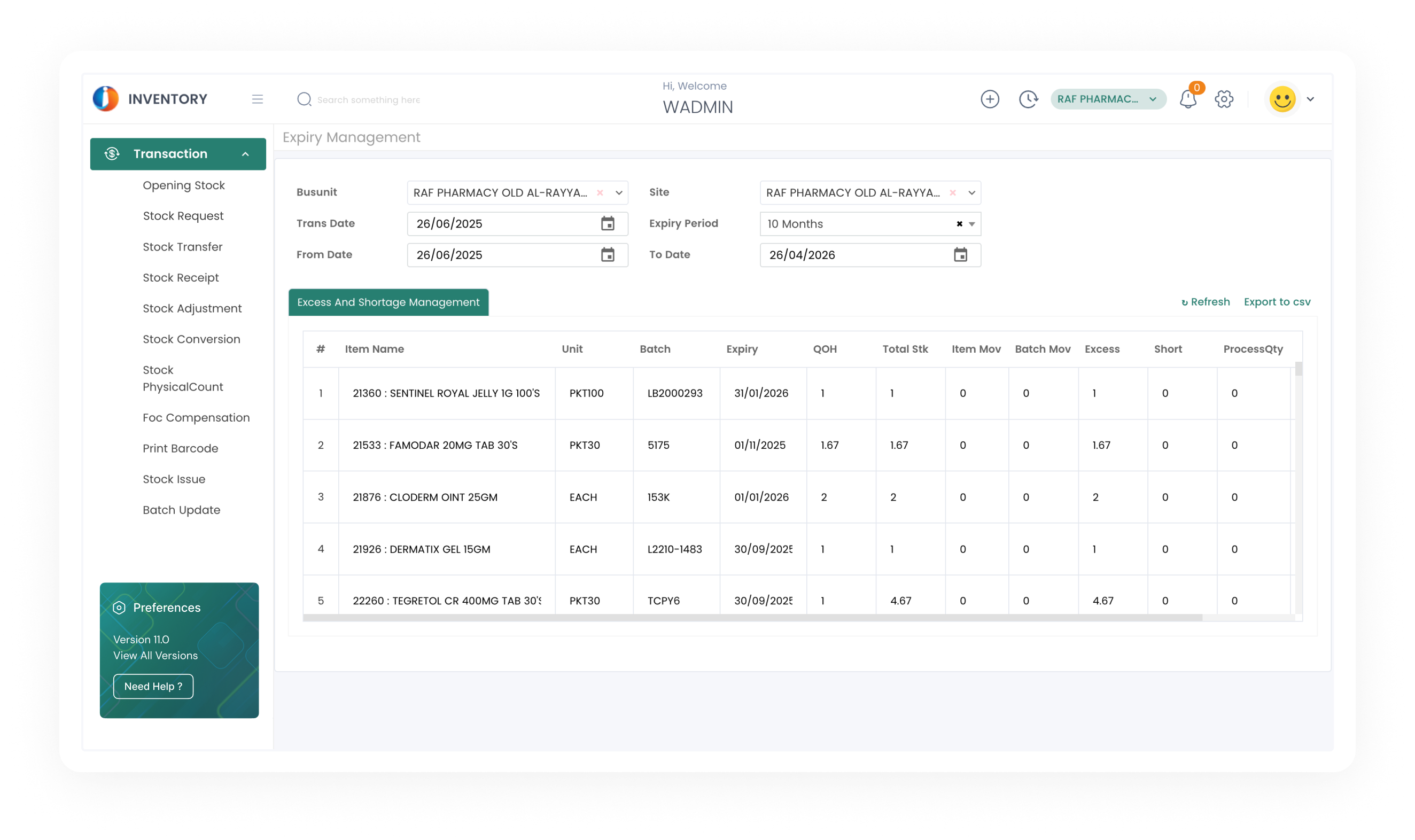Collapse the Transaction menu section
Image resolution: width=1415 pixels, height=840 pixels.
(245, 154)
